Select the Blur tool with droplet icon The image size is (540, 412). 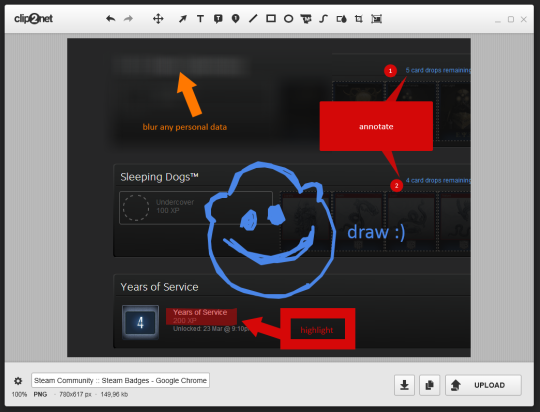341,19
